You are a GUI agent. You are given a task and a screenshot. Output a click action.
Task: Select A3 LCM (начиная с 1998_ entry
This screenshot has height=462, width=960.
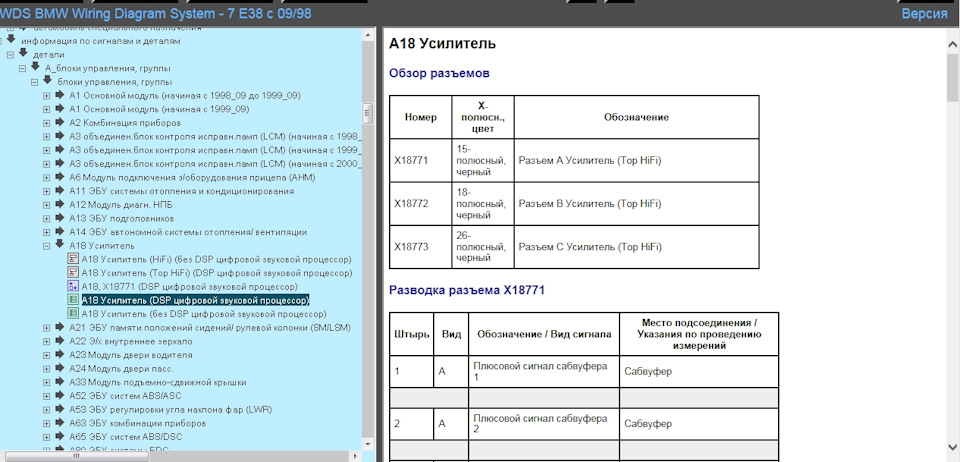click(x=216, y=136)
